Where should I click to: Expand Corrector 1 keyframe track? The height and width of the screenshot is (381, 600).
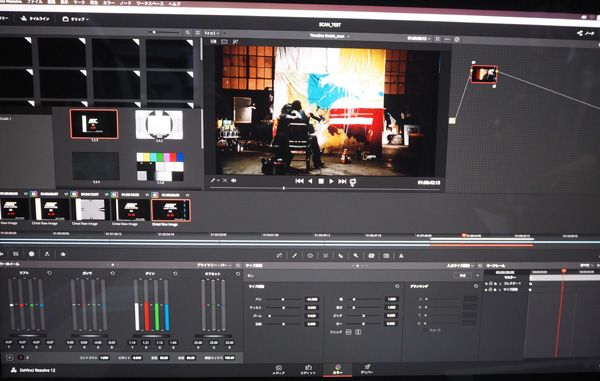pyautogui.click(x=501, y=283)
